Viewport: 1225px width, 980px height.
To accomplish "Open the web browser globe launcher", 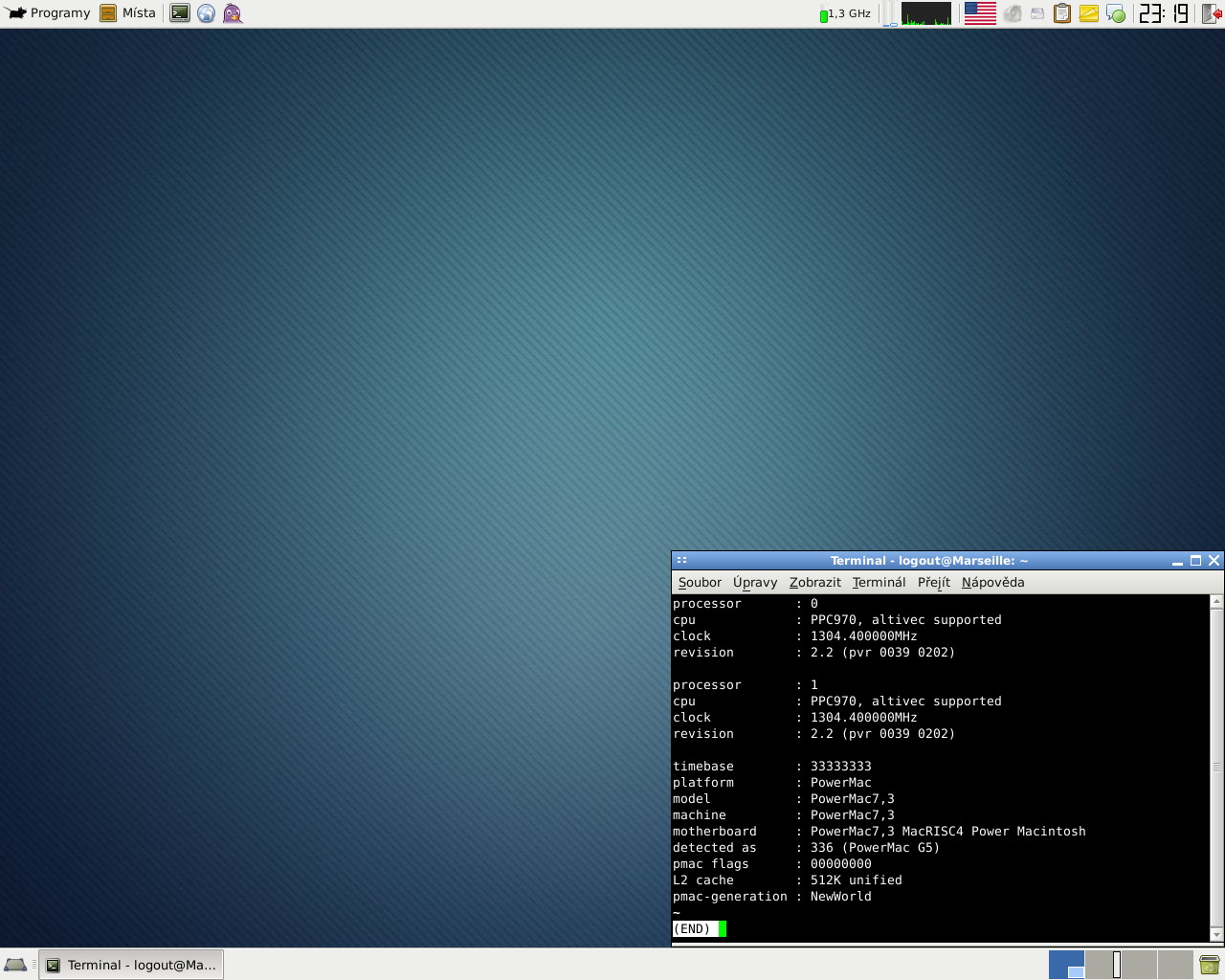I will (206, 13).
